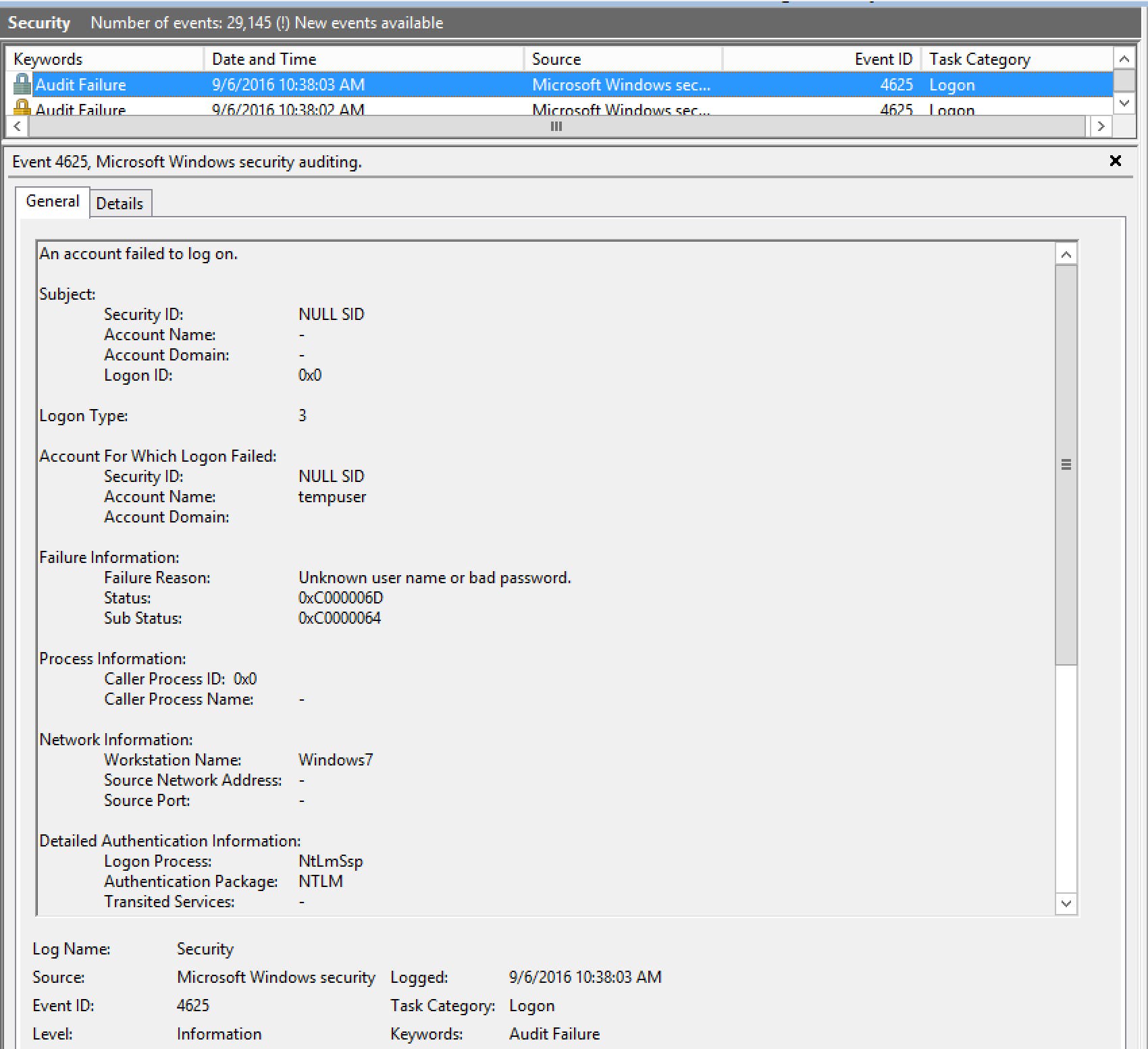Screen dimensions: 1148x1049
Task: Click the Keywords column header
Action: tap(105, 59)
